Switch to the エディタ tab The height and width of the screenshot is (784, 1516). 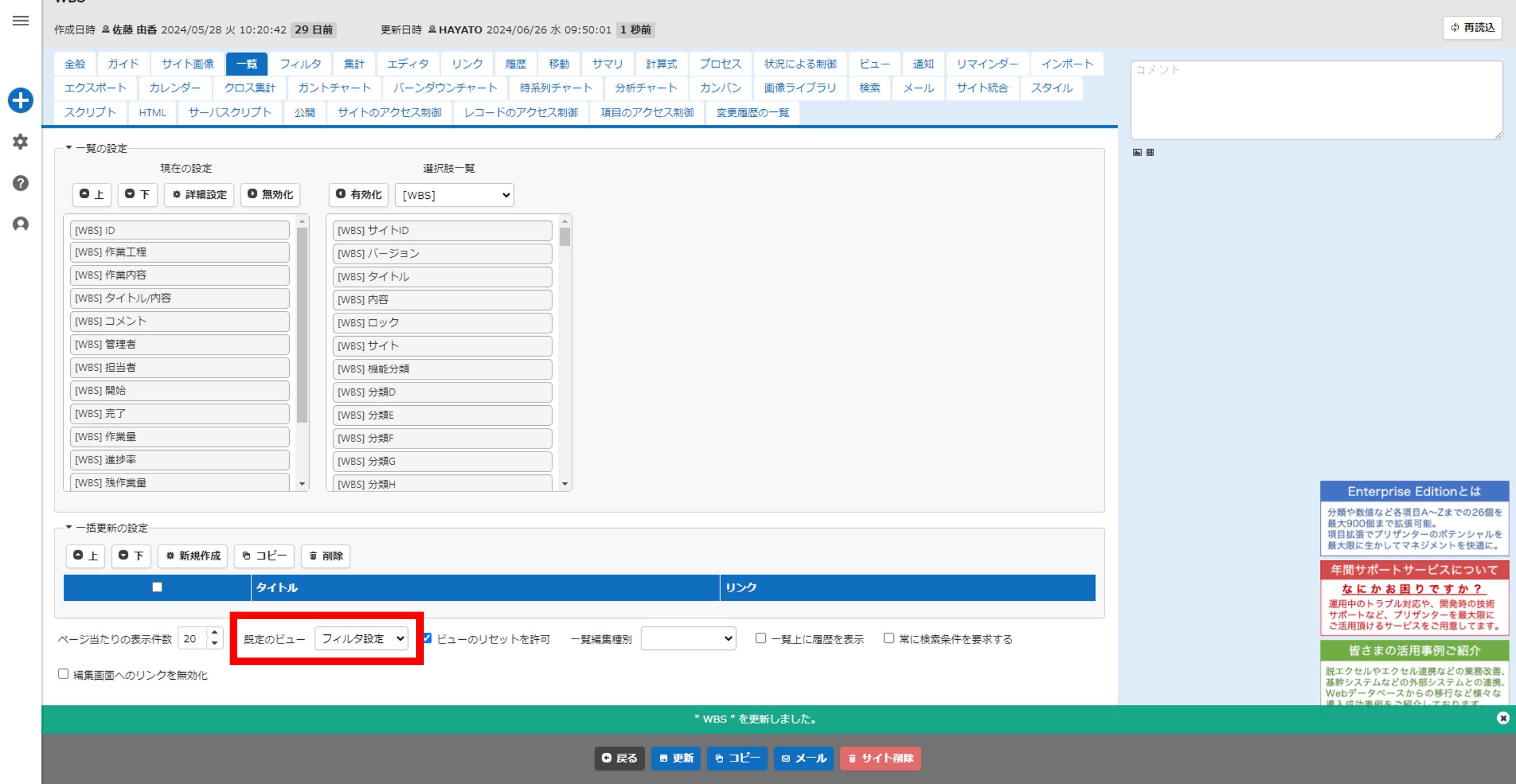[408, 64]
